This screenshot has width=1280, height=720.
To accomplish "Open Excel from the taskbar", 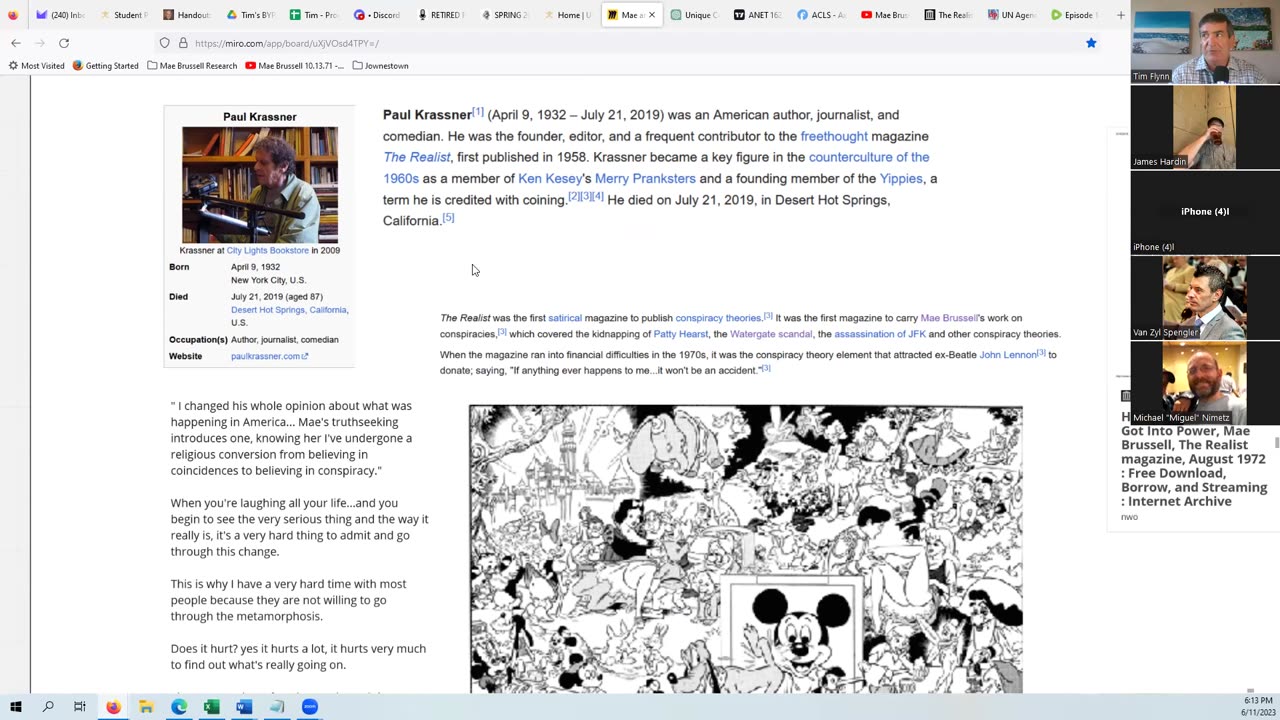I will click(x=211, y=707).
